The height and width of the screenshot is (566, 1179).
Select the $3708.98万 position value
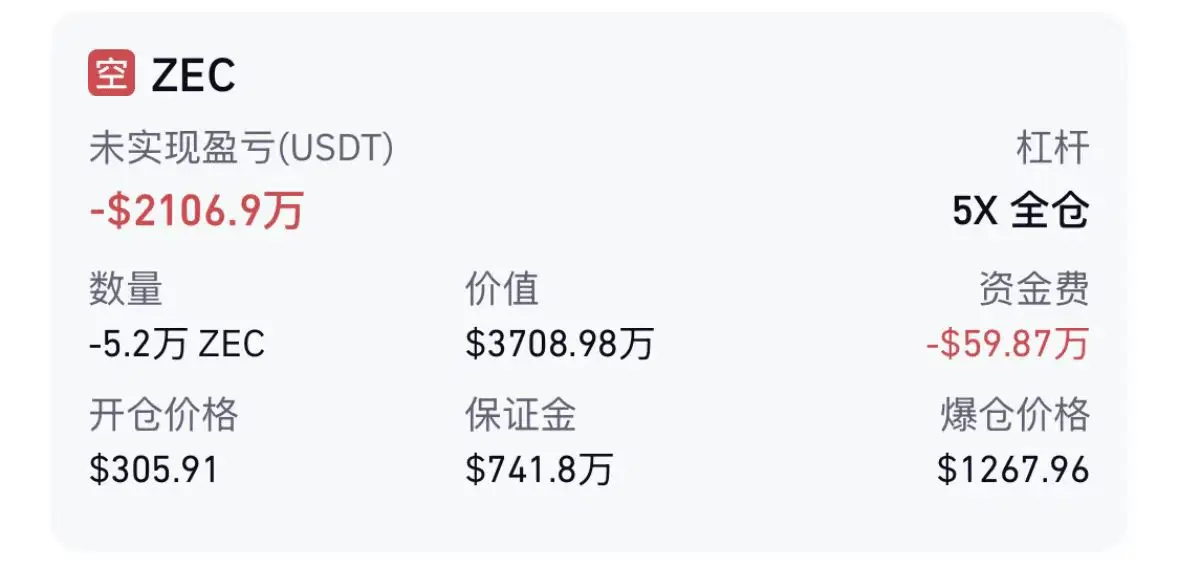click(559, 344)
